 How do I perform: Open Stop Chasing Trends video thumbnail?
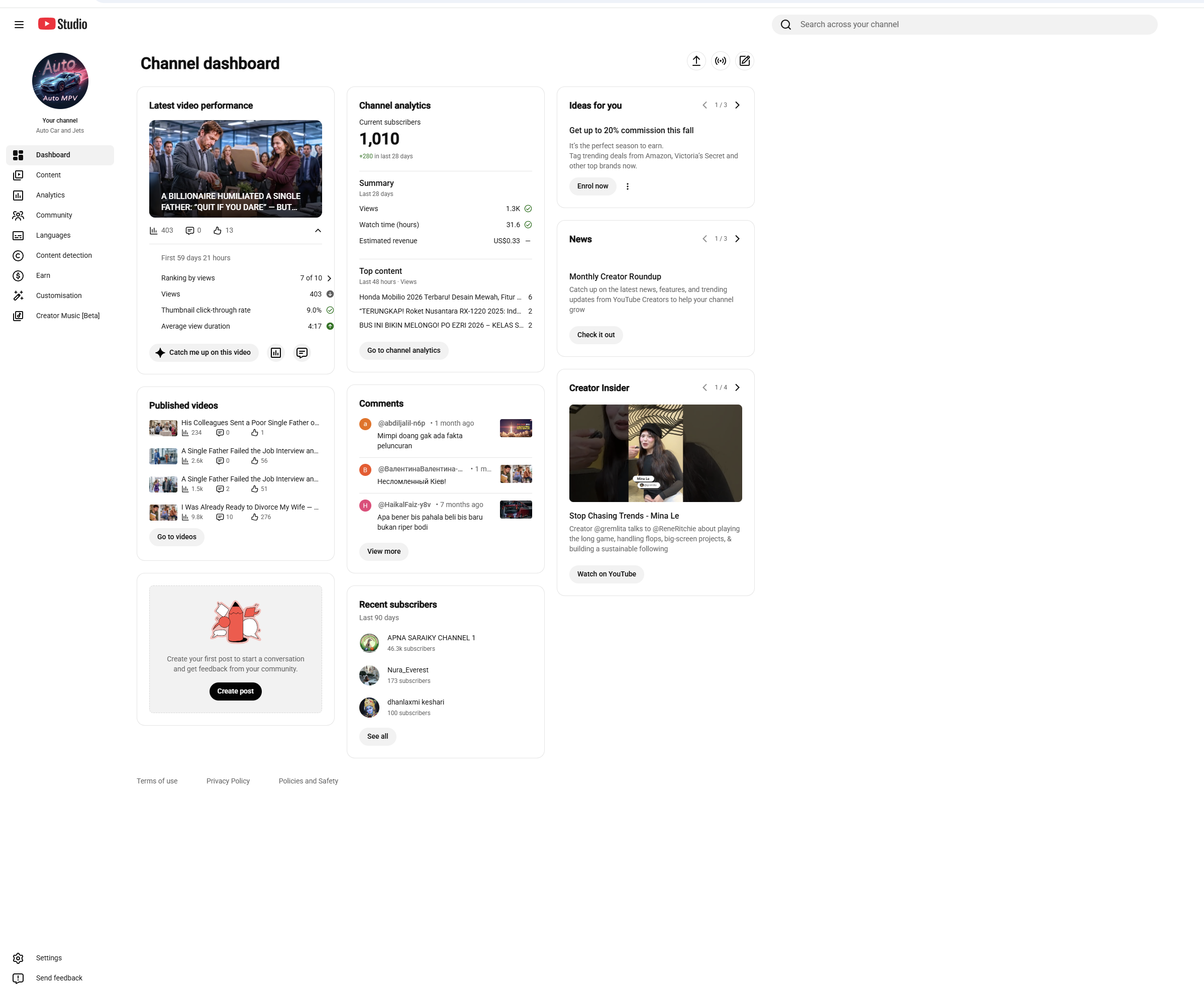coord(655,454)
